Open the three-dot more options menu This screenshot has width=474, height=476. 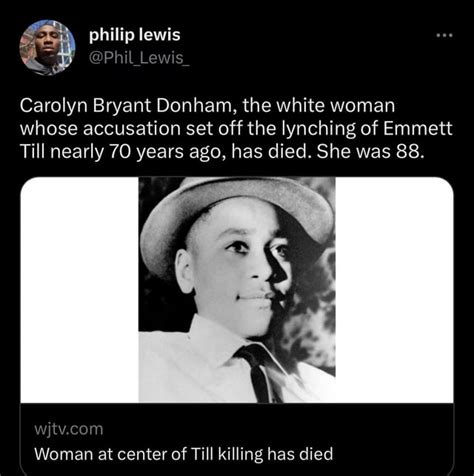(445, 35)
